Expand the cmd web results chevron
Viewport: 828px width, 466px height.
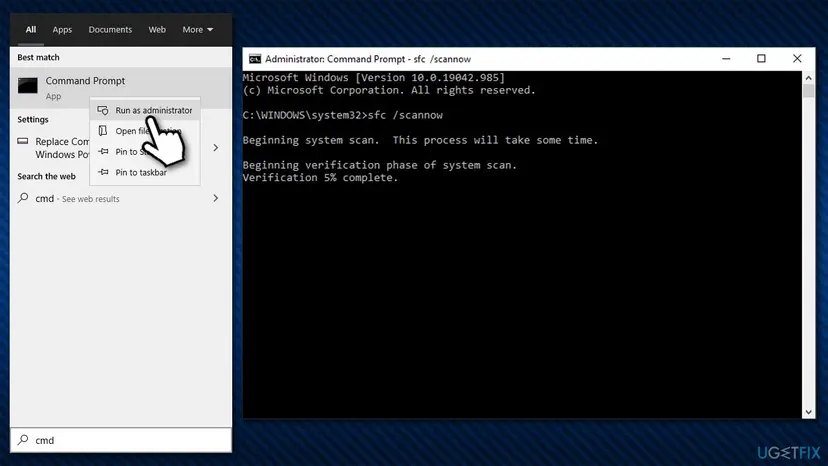(x=215, y=198)
